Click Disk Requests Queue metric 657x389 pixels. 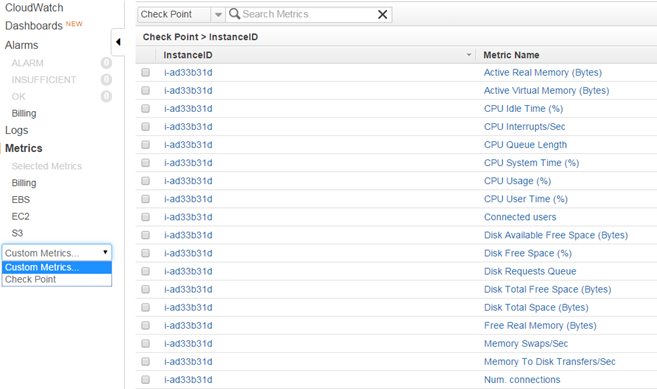click(530, 271)
